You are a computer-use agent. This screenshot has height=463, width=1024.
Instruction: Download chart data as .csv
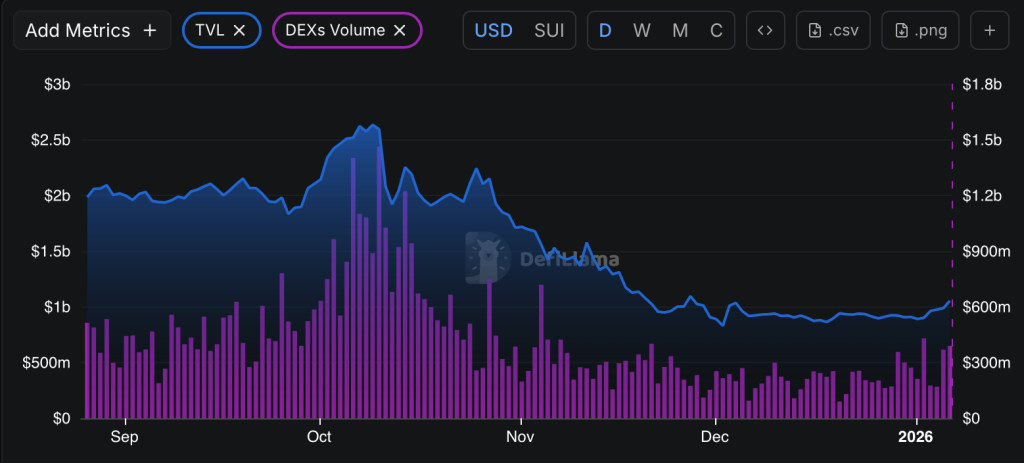(x=833, y=30)
